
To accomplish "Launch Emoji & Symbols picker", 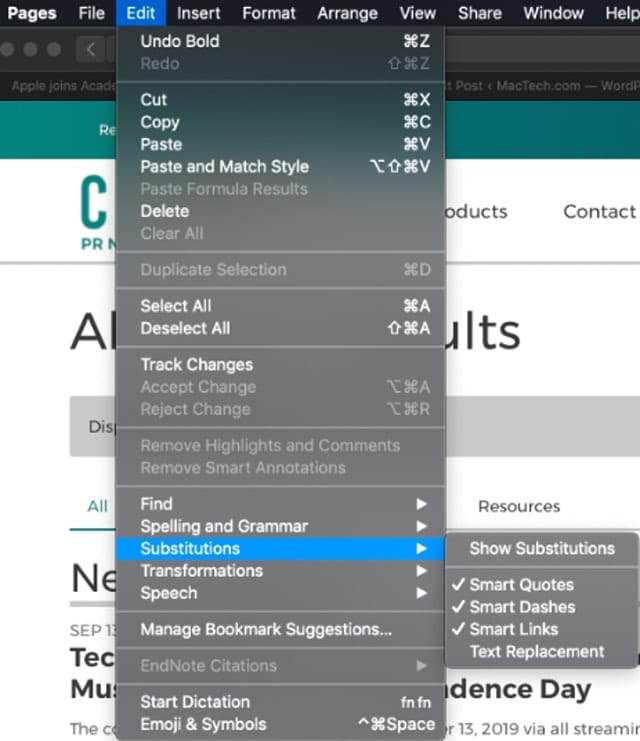I will pyautogui.click(x=203, y=724).
